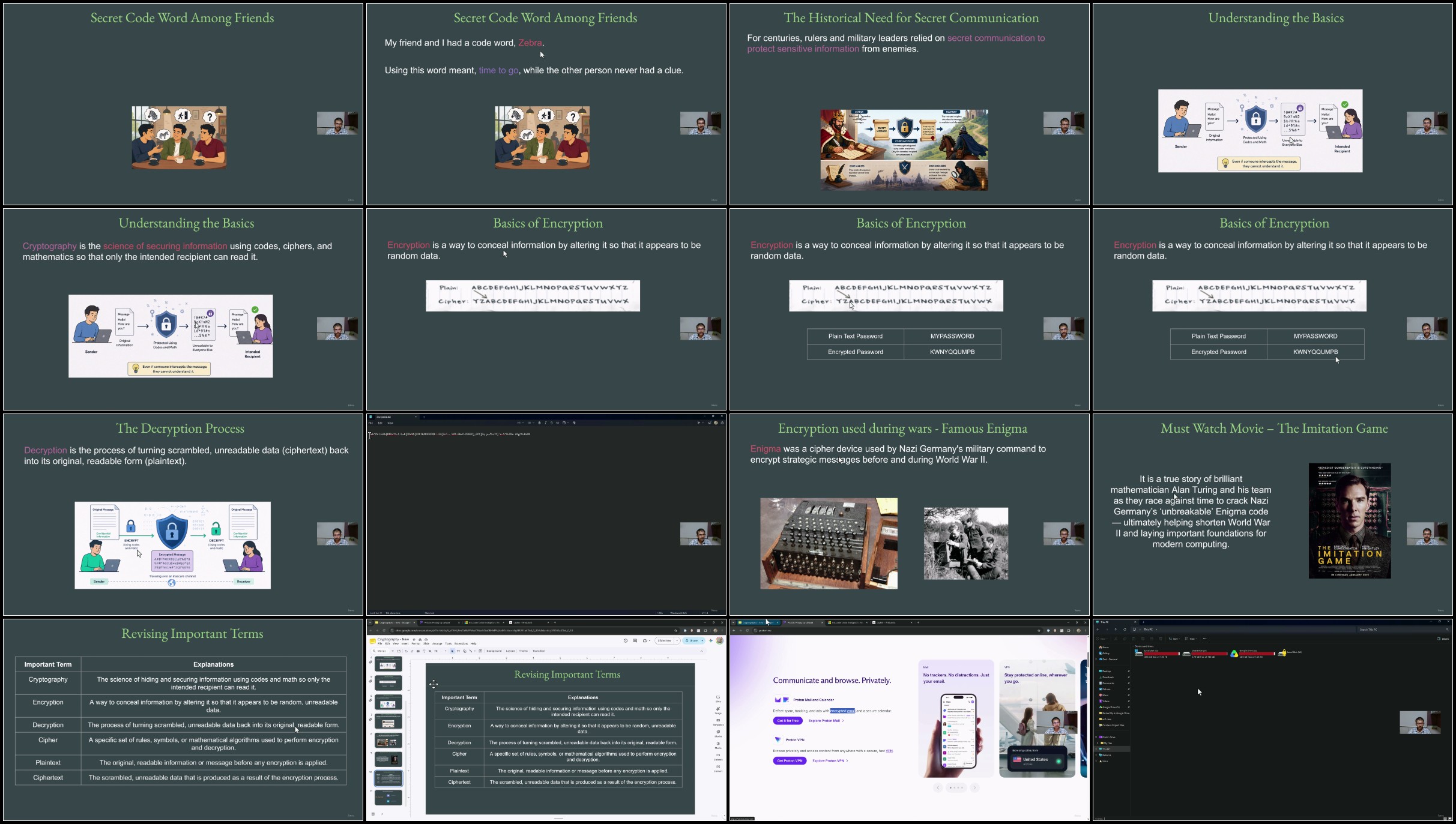Image resolution: width=1456 pixels, height=824 pixels.
Task: Click the Get Proton VPN button
Action: (x=790, y=760)
